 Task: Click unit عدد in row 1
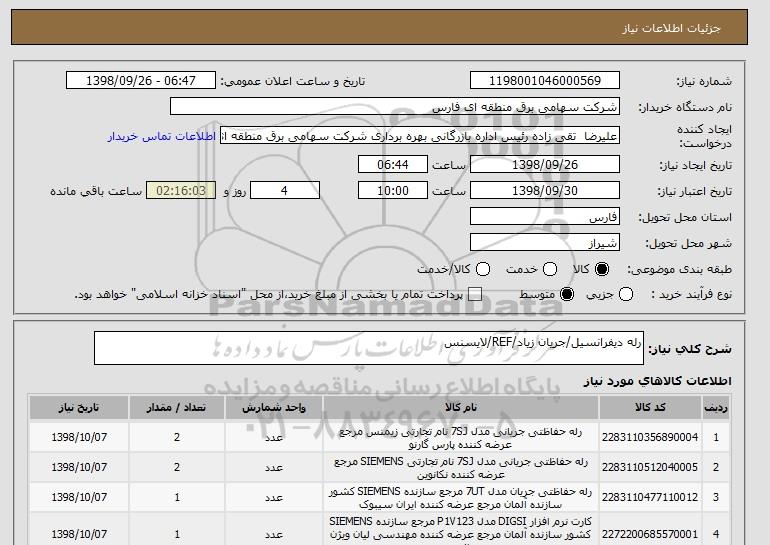274,437
